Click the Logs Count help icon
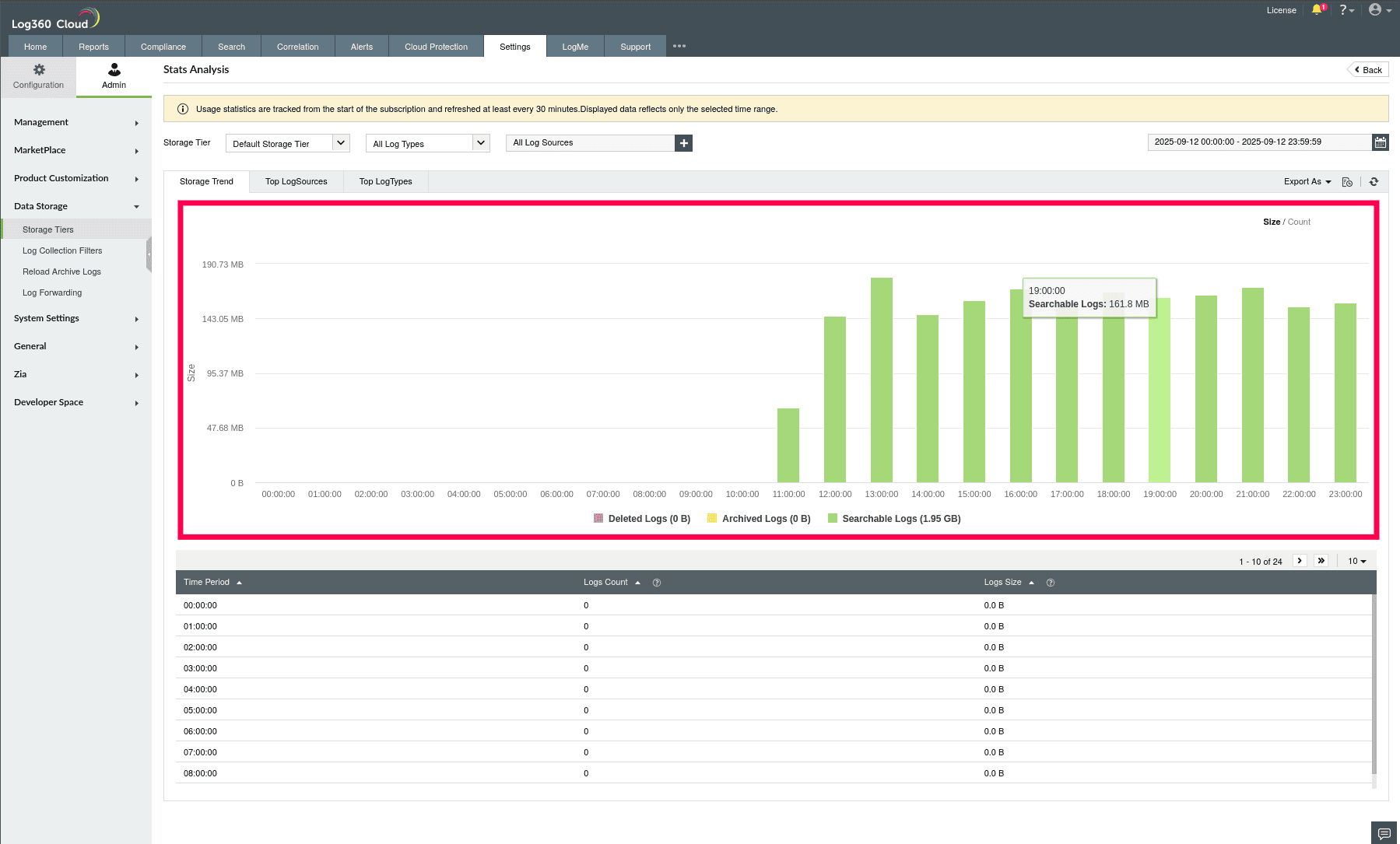The width and height of the screenshot is (1400, 844). [657, 583]
